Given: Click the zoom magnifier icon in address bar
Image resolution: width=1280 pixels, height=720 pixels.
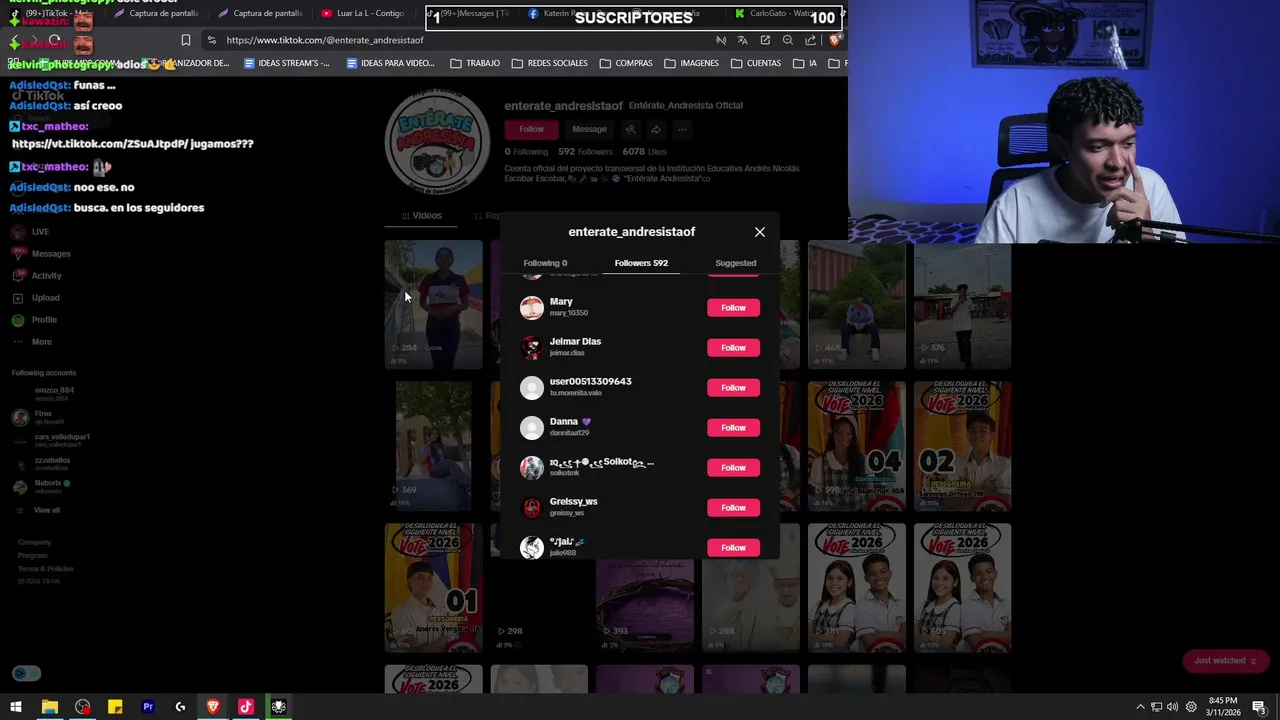Looking at the screenshot, I should (x=788, y=40).
